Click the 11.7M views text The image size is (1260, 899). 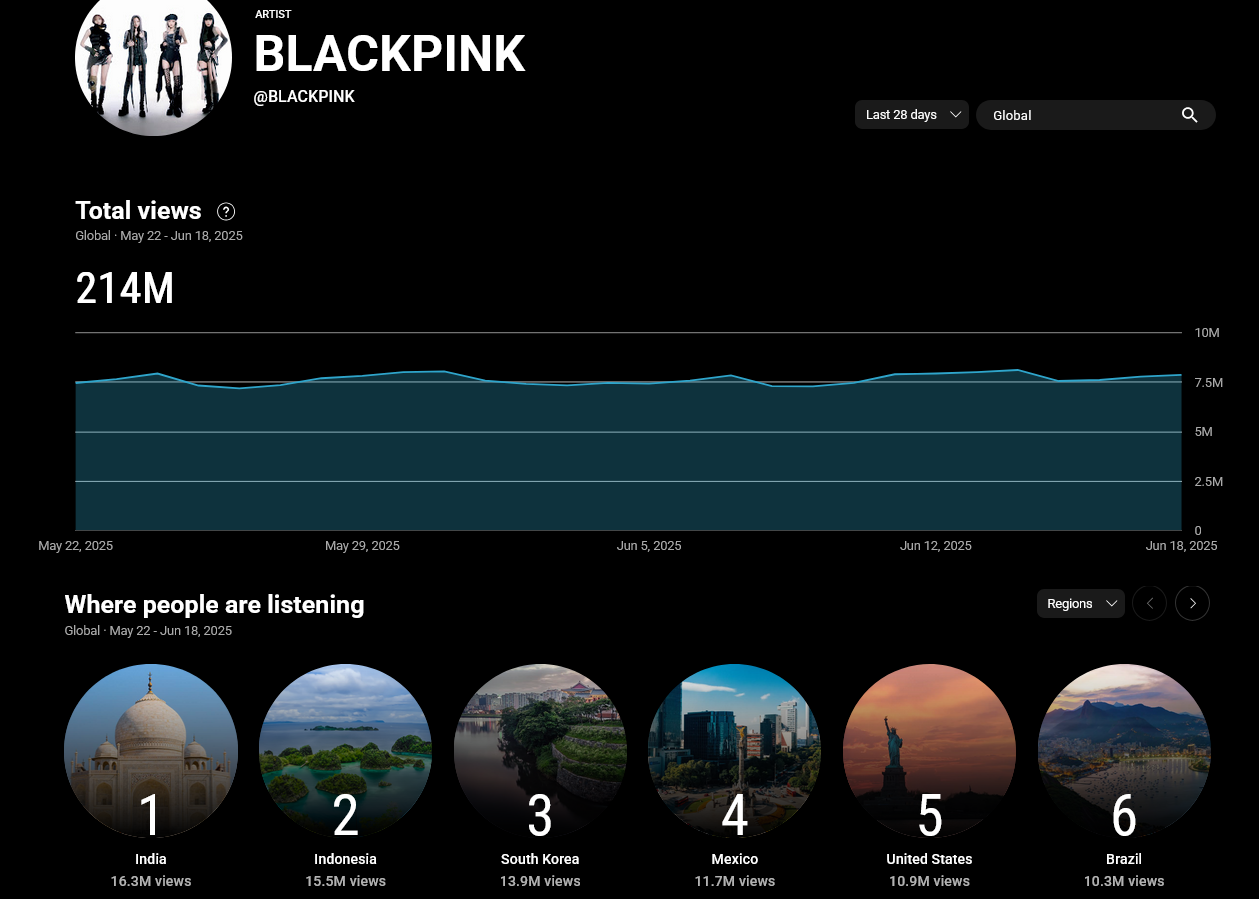[735, 881]
